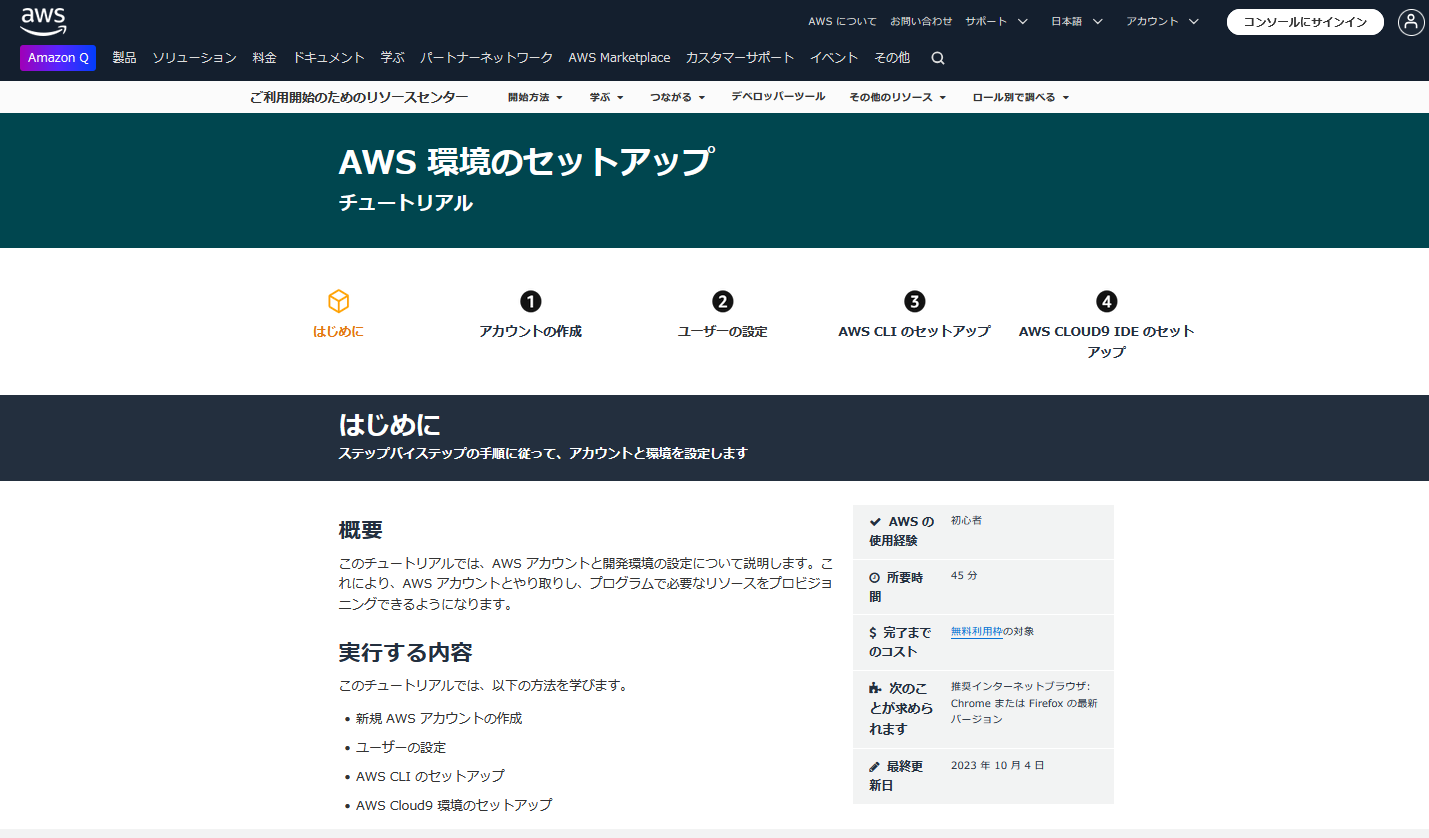
Task: Select the はじめに step label
Action: [x=338, y=331]
